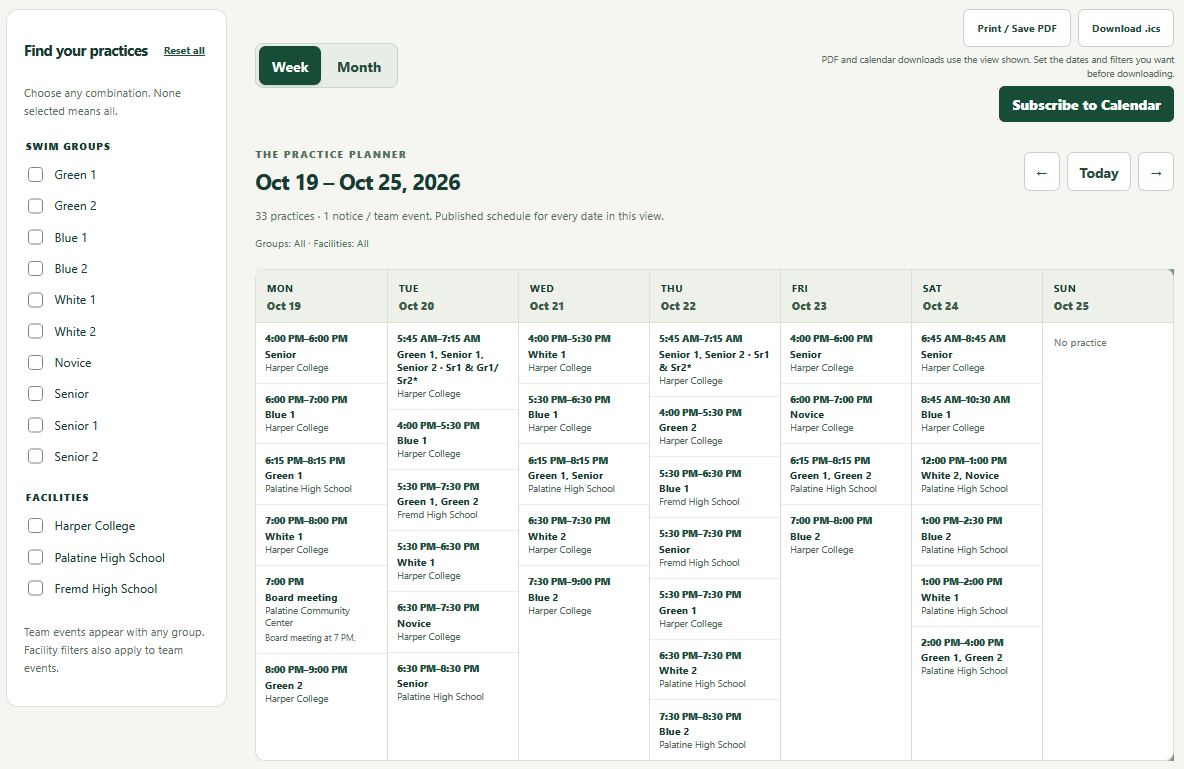Open Friday Green 1, Green 2 practice
This screenshot has height=769, width=1184.
click(846, 474)
